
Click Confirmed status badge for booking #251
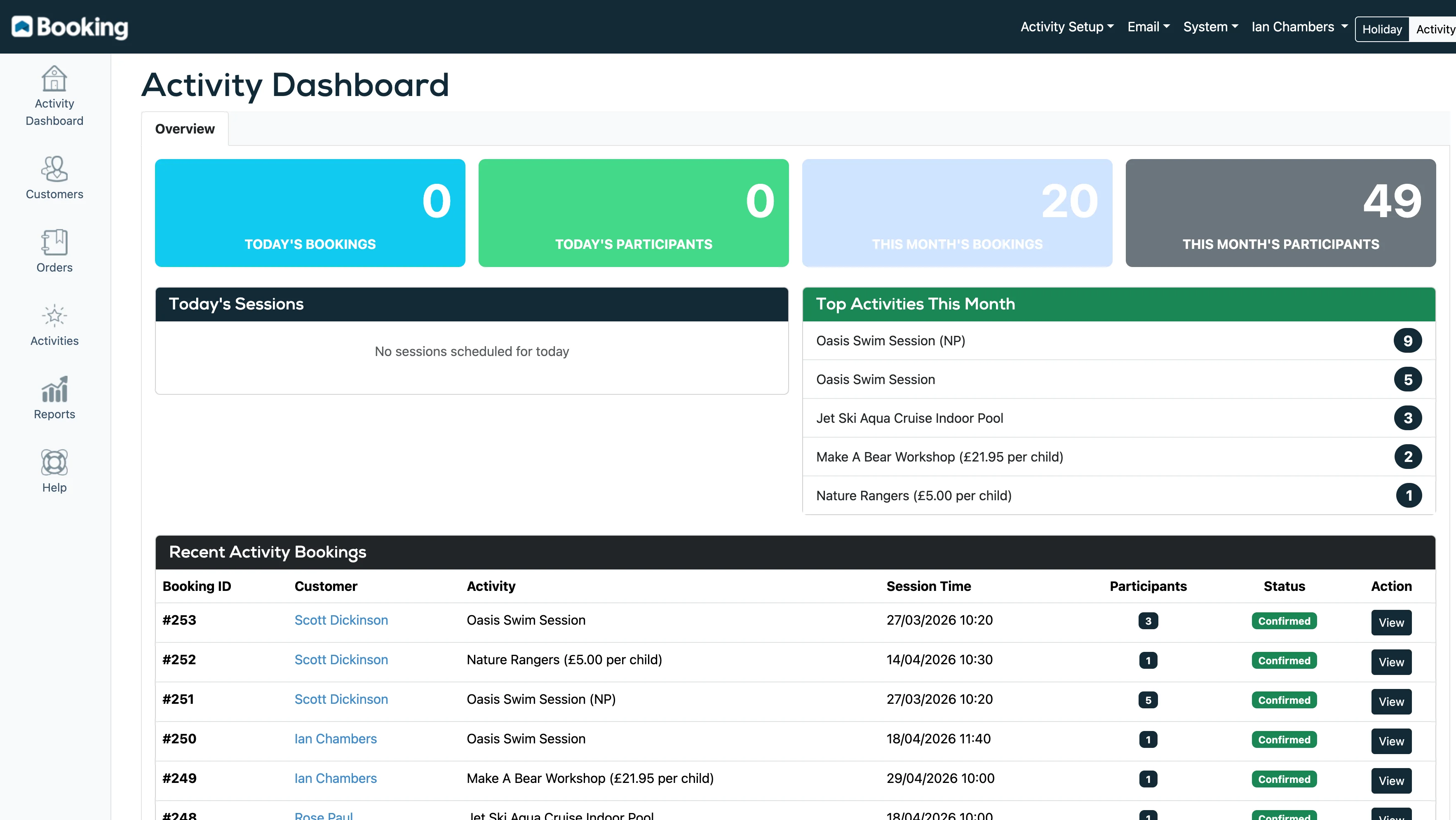pyautogui.click(x=1284, y=700)
